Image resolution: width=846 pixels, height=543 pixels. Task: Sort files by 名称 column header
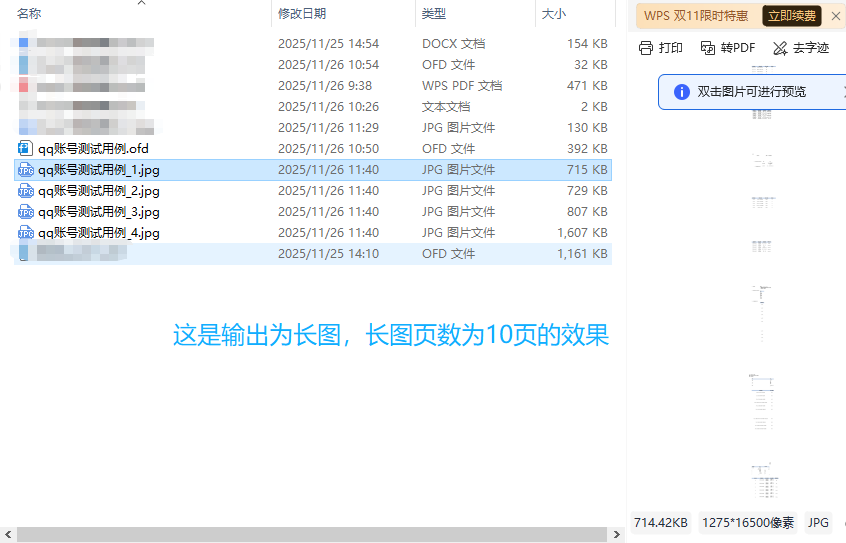coord(30,14)
